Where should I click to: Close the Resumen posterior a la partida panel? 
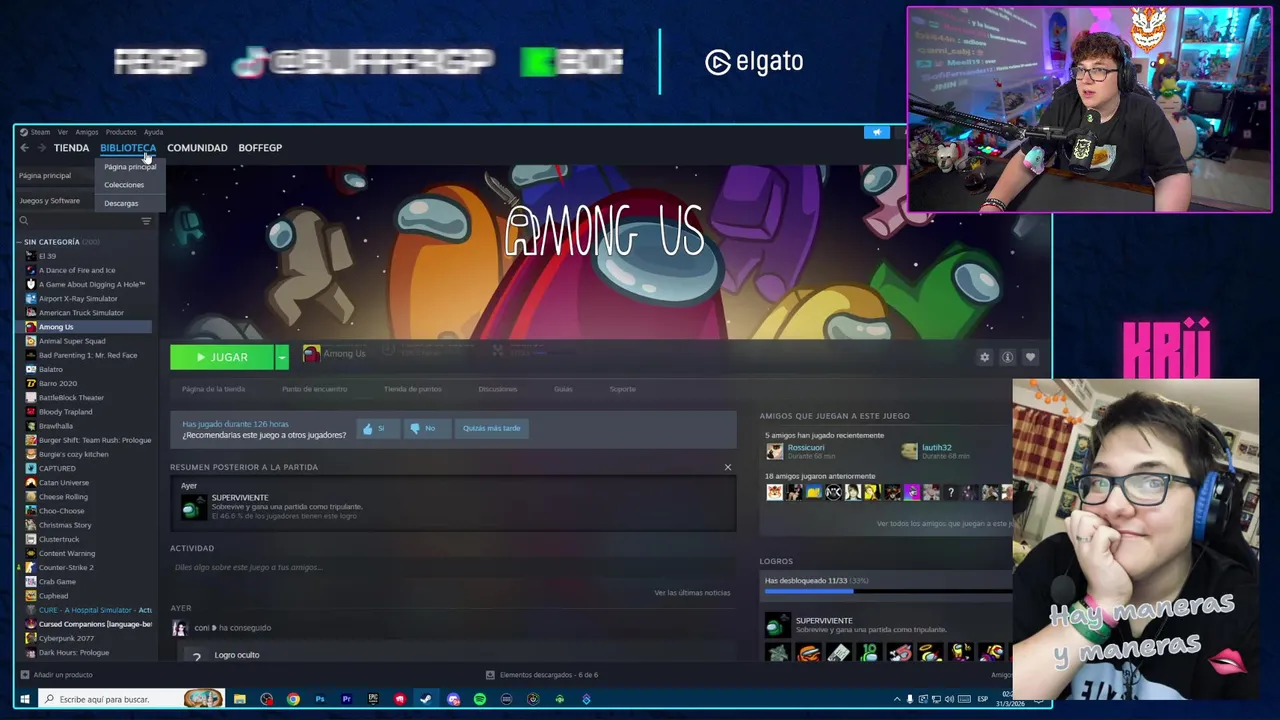click(x=728, y=467)
